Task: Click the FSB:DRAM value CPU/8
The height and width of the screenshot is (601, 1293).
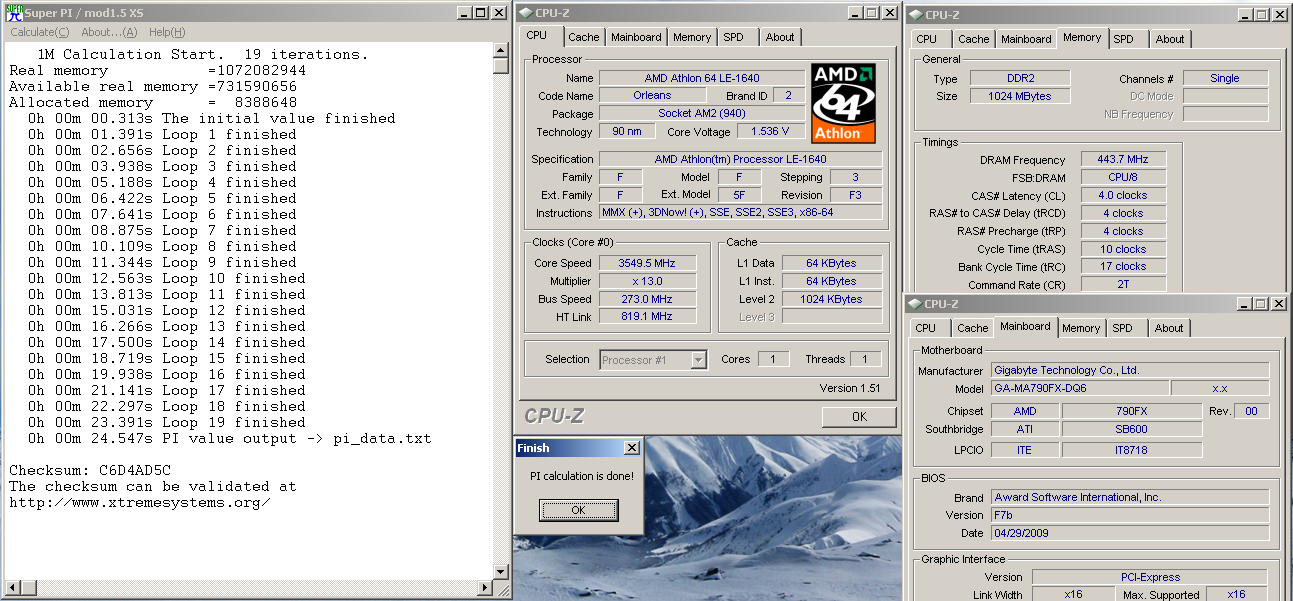Action: point(1123,177)
